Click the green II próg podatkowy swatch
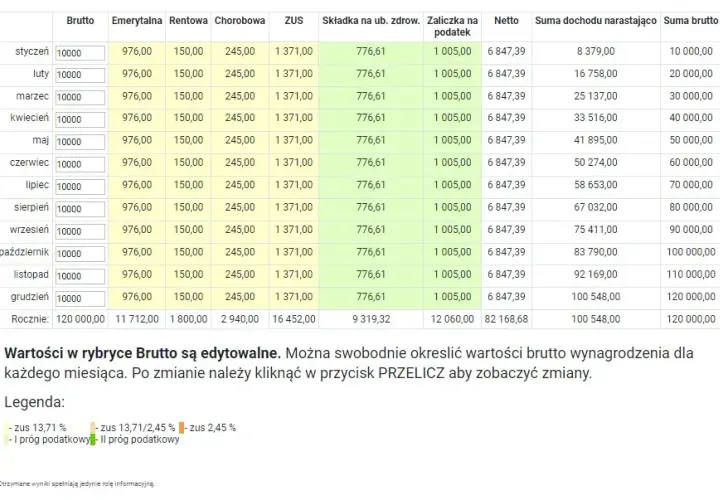Viewport: 720px width, 500px height. click(x=93, y=439)
